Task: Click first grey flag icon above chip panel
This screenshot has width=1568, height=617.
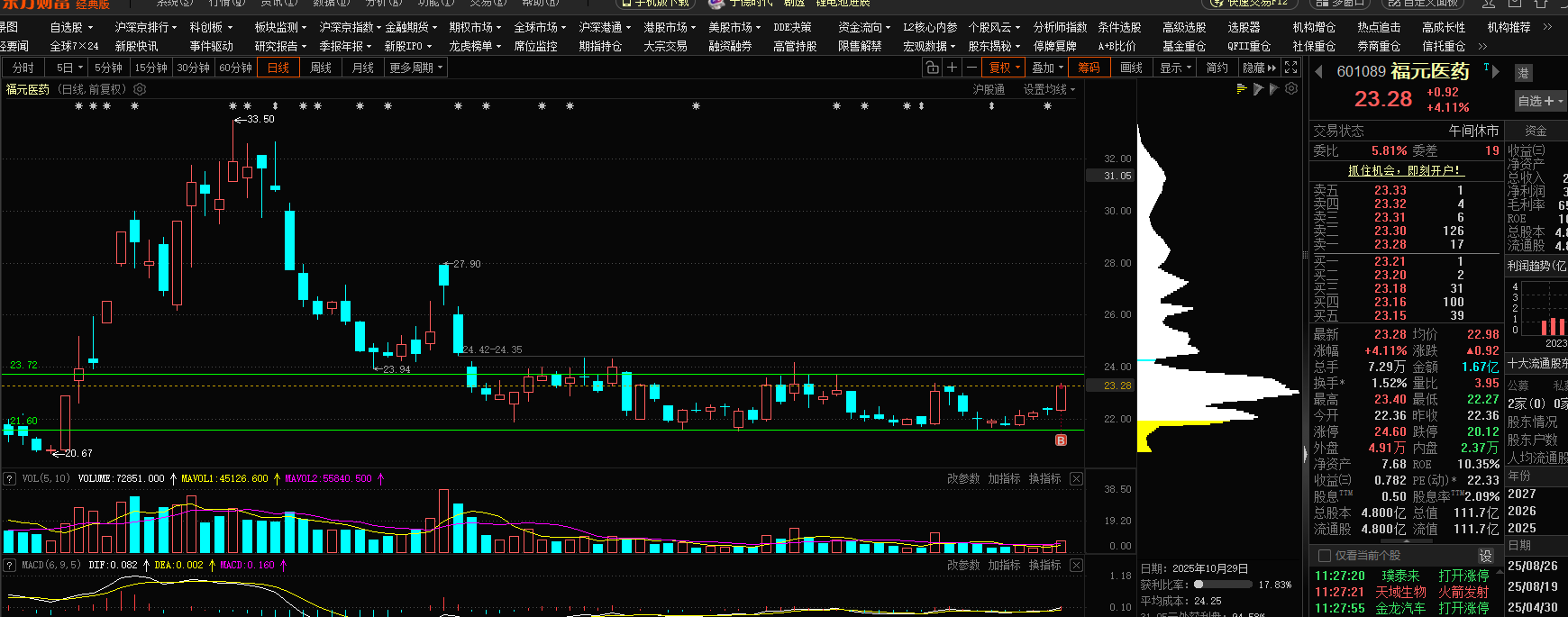Action: click(x=1258, y=88)
